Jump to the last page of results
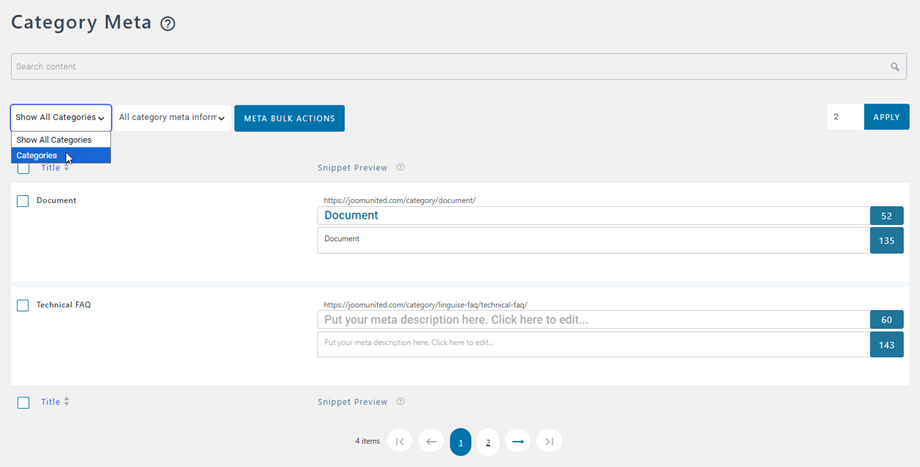This screenshot has height=467, width=920. click(x=549, y=441)
